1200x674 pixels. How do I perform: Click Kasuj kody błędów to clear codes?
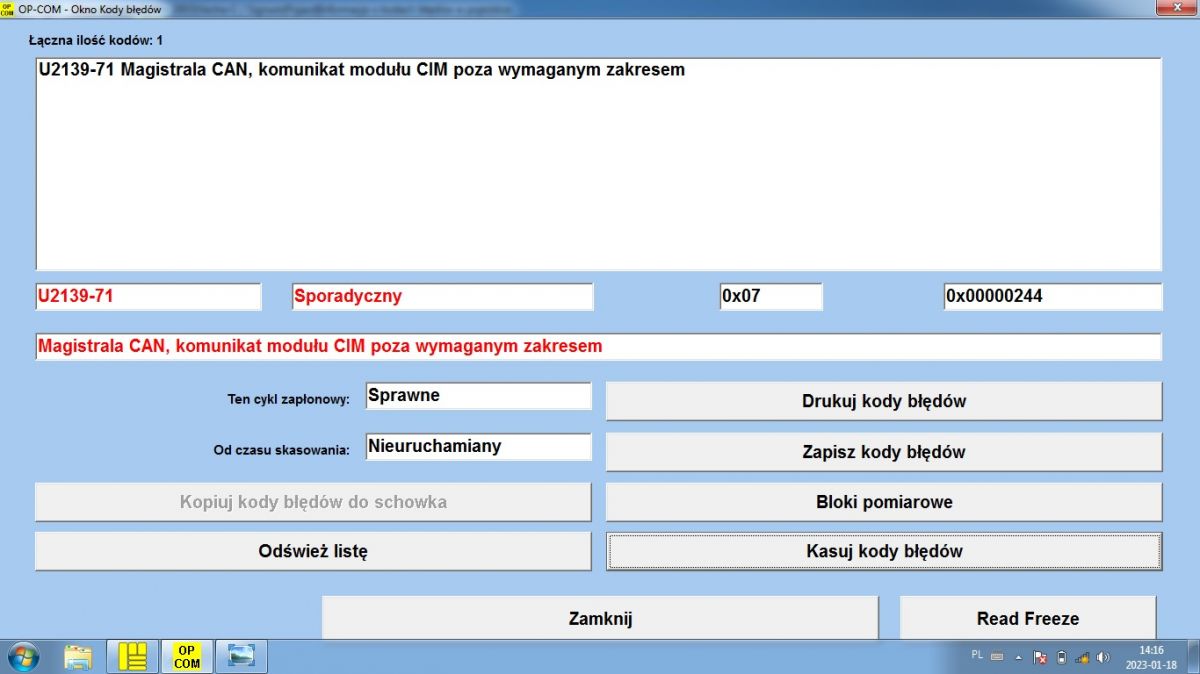point(884,551)
